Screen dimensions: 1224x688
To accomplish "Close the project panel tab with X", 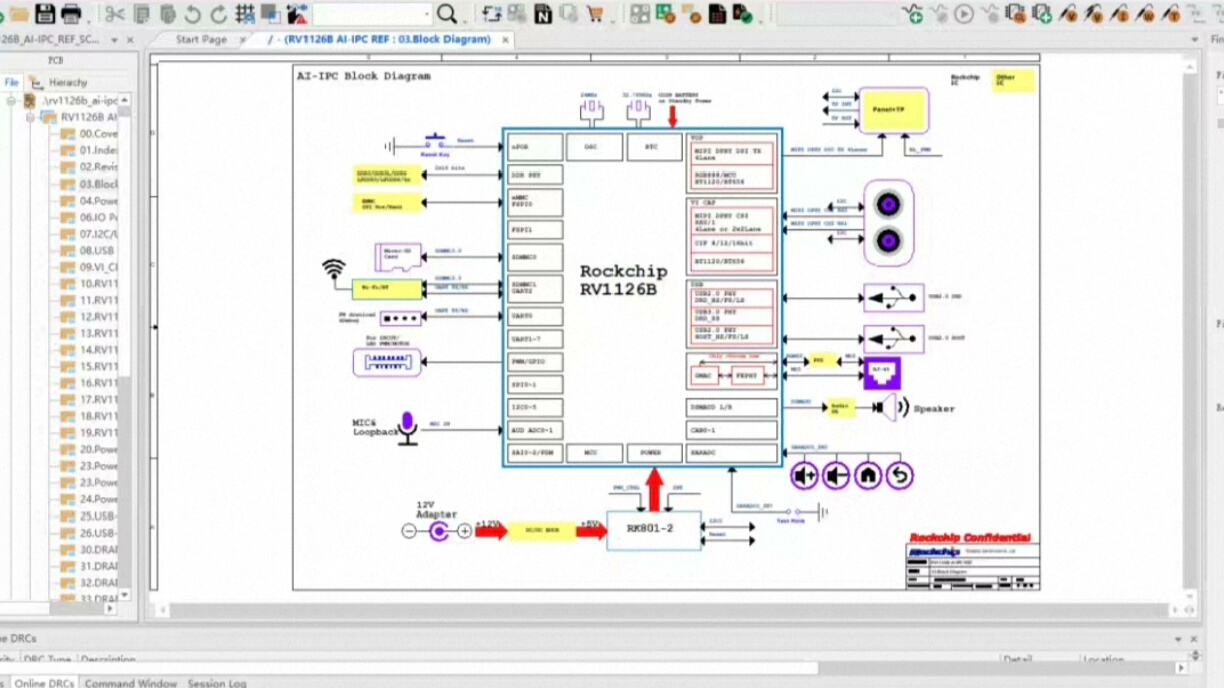I will 131,40.
